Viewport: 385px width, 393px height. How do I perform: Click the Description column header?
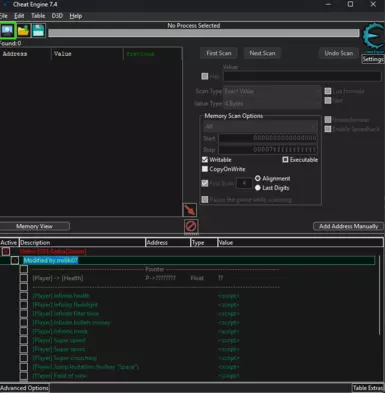(x=82, y=242)
